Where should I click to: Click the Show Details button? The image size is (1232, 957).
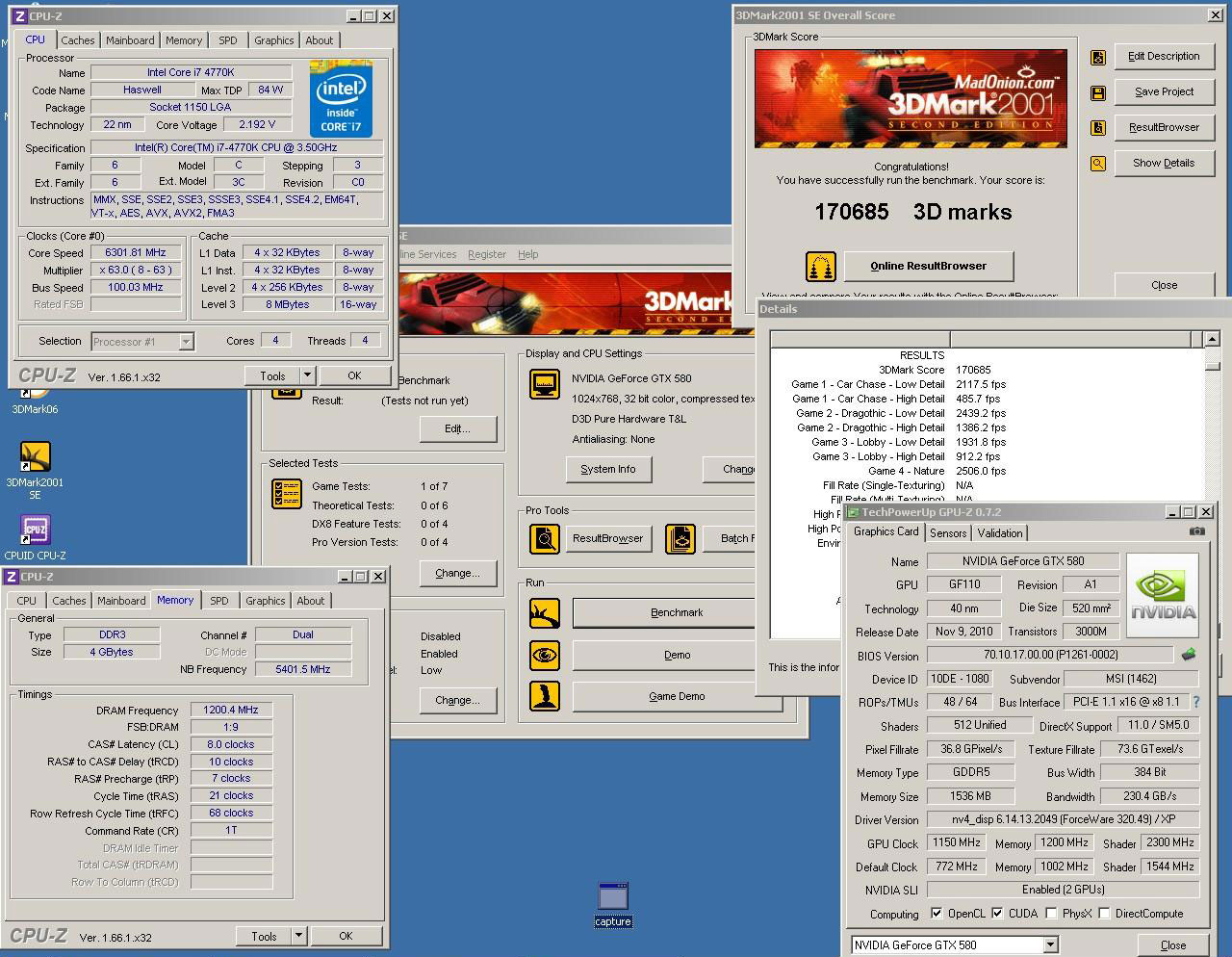coord(1164,164)
